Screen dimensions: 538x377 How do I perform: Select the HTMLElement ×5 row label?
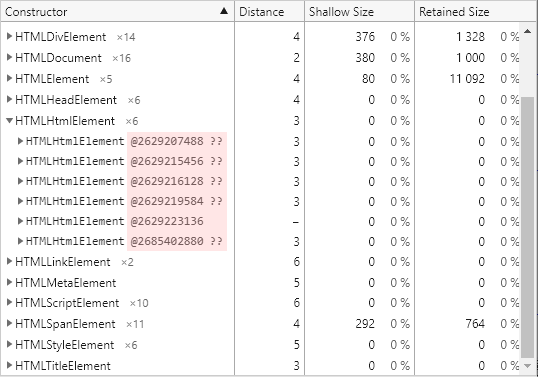pos(64,79)
